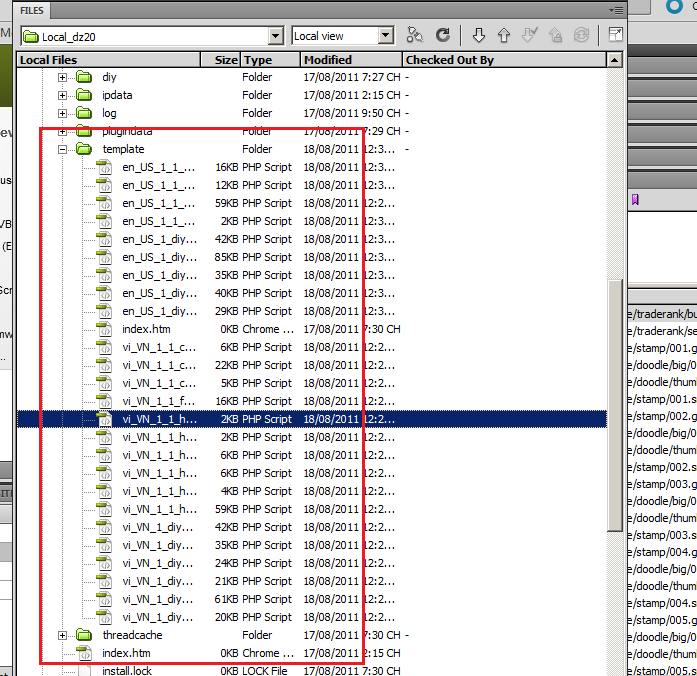The height and width of the screenshot is (676, 697).
Task: Select the threadcache folder name
Action: click(x=132, y=635)
